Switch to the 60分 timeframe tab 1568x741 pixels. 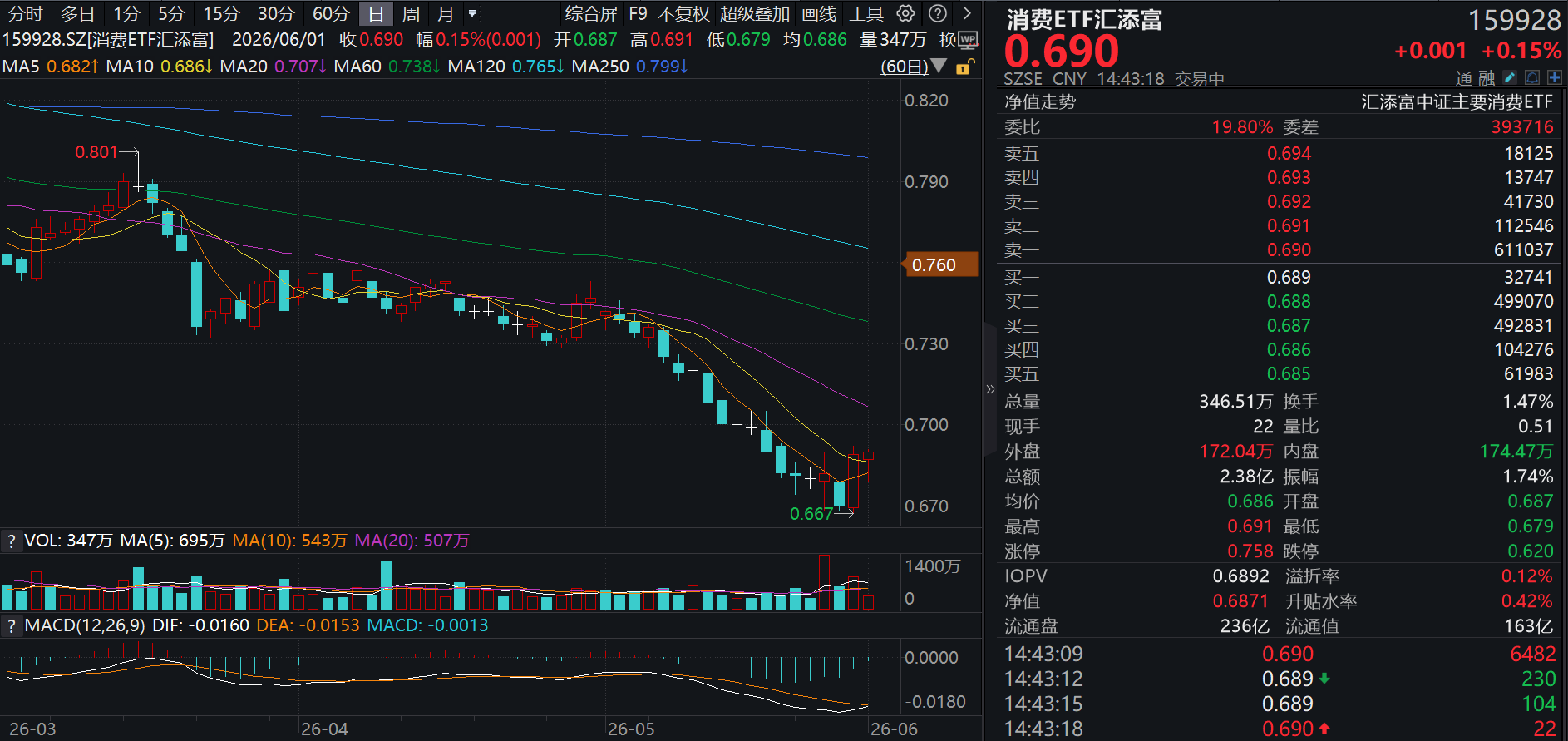tap(331, 13)
